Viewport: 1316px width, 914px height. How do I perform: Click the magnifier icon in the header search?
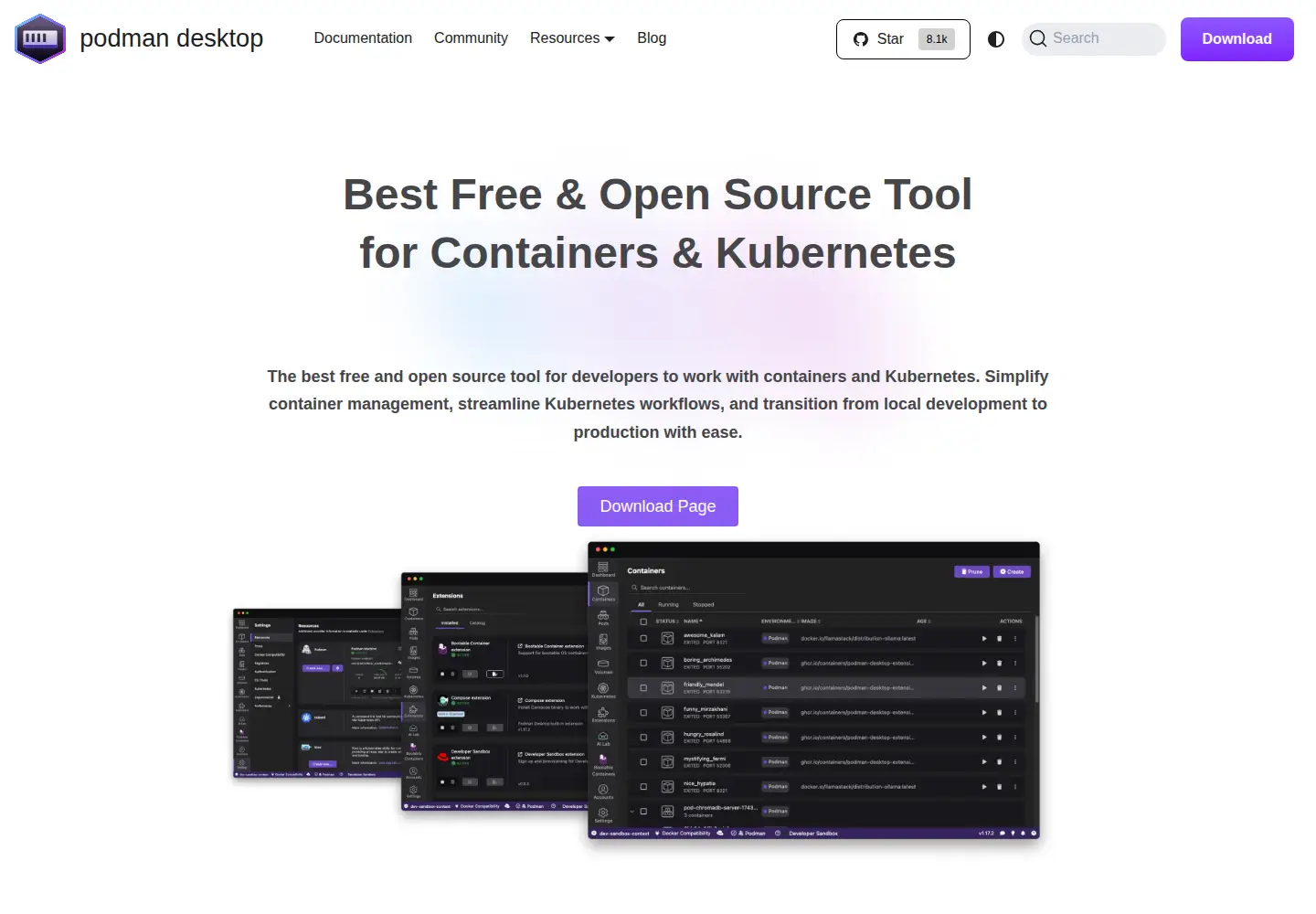(1037, 38)
